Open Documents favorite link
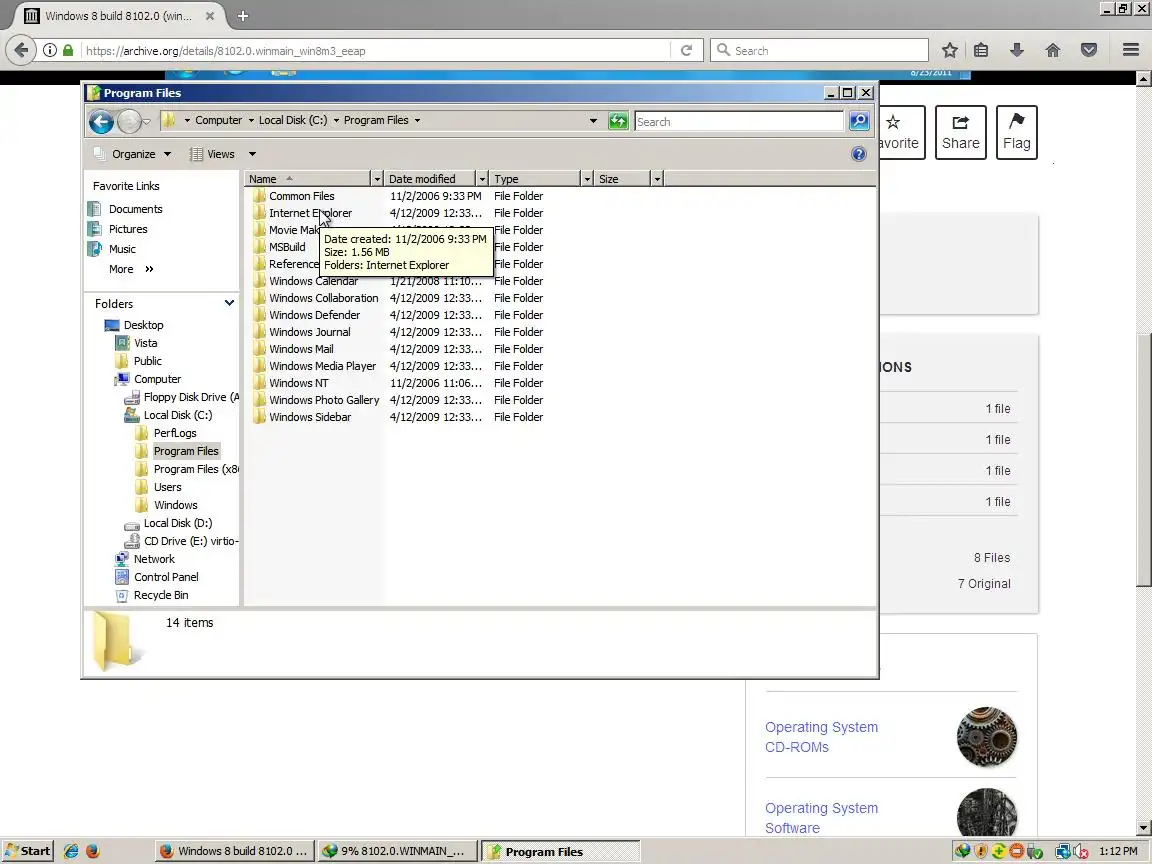1152x864 pixels. pyautogui.click(x=135, y=209)
